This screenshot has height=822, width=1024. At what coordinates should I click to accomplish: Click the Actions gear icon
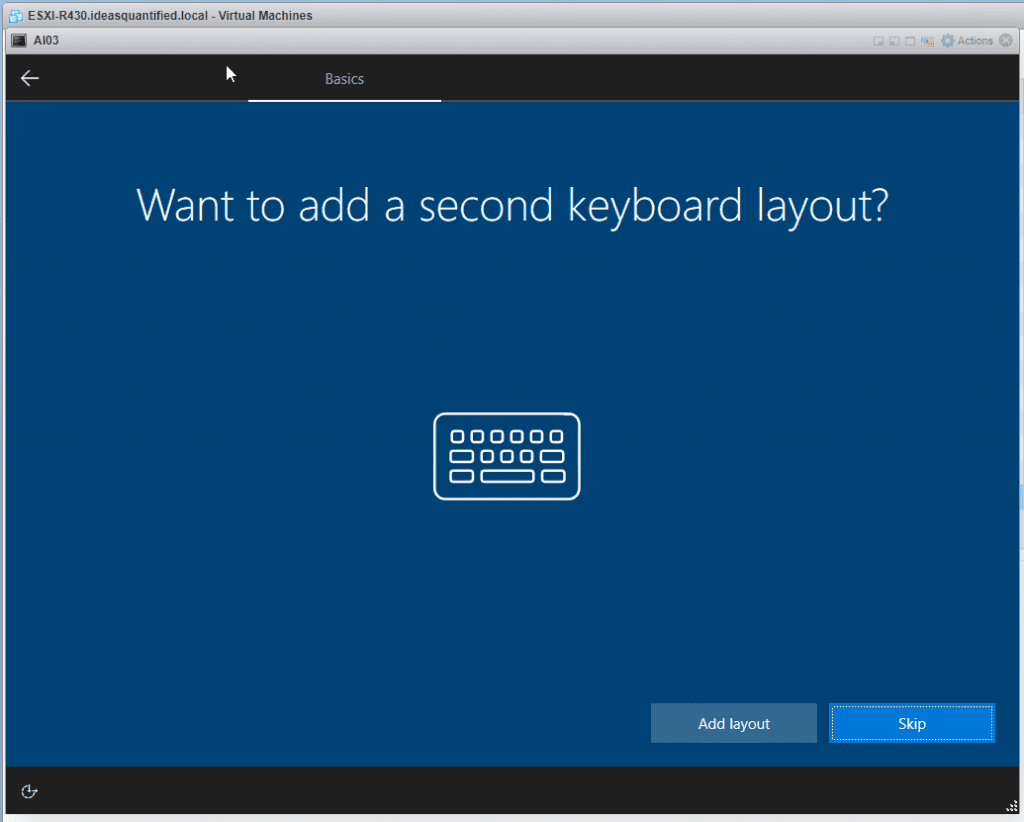tap(947, 40)
